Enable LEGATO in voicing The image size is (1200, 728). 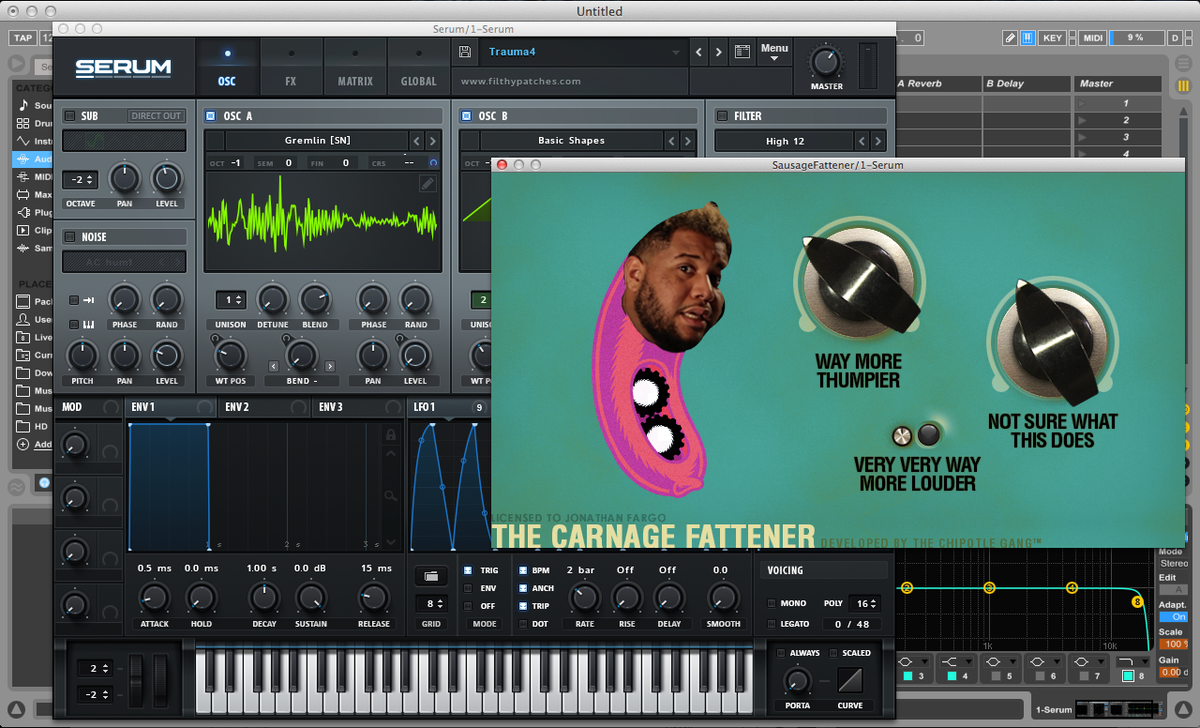tap(771, 624)
